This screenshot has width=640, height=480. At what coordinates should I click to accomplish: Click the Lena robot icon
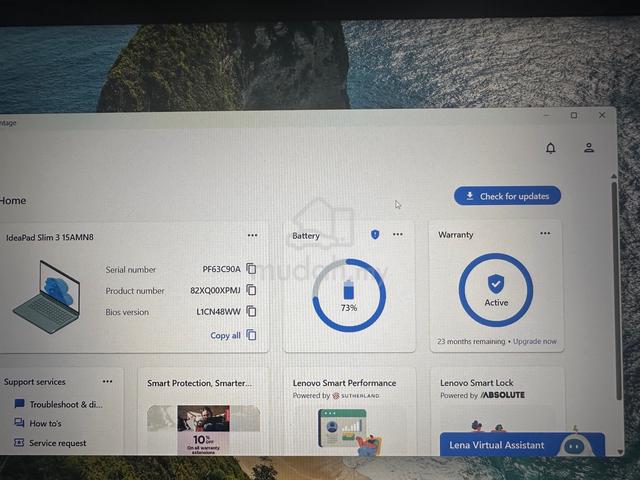[575, 445]
